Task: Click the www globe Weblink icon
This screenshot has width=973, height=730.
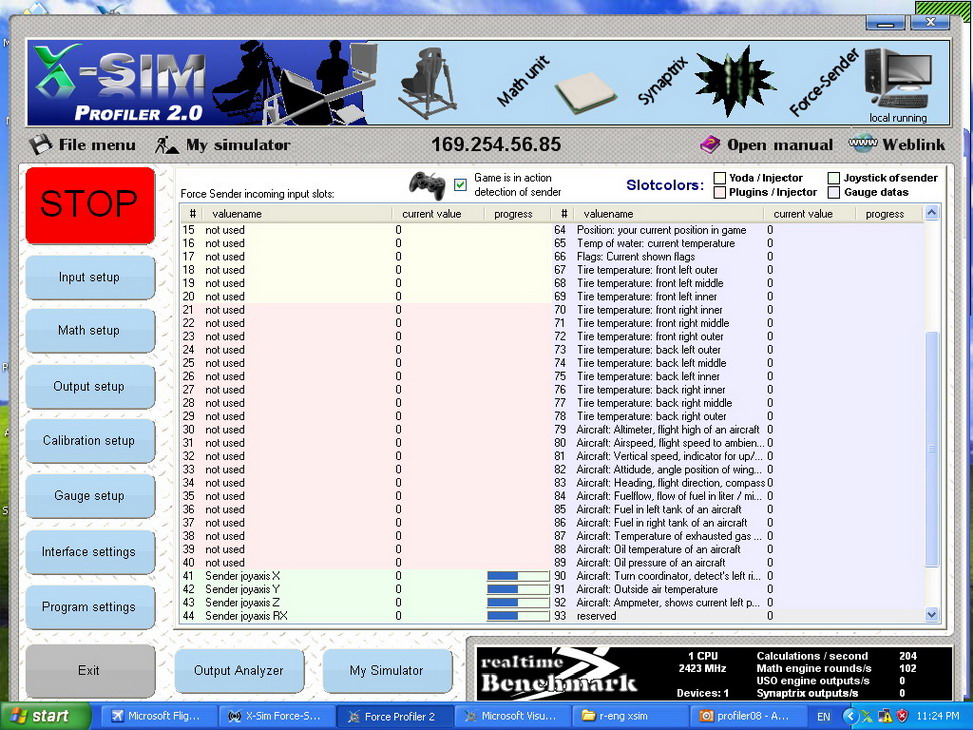Action: click(863, 144)
